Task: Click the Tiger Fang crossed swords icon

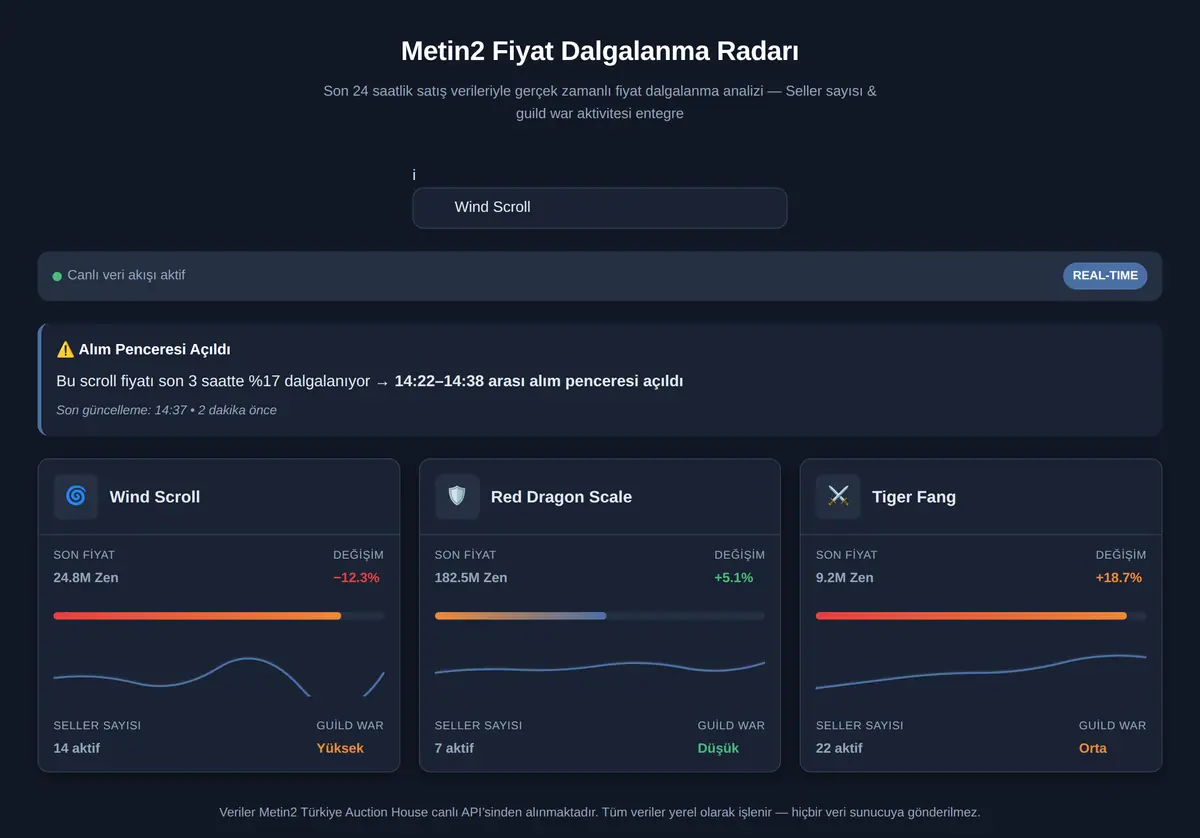Action: pyautogui.click(x=838, y=496)
